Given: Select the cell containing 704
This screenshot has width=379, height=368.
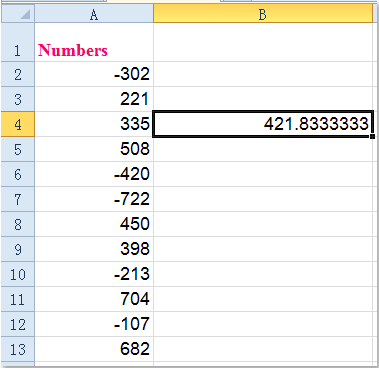Looking at the screenshot, I should click(x=94, y=299).
